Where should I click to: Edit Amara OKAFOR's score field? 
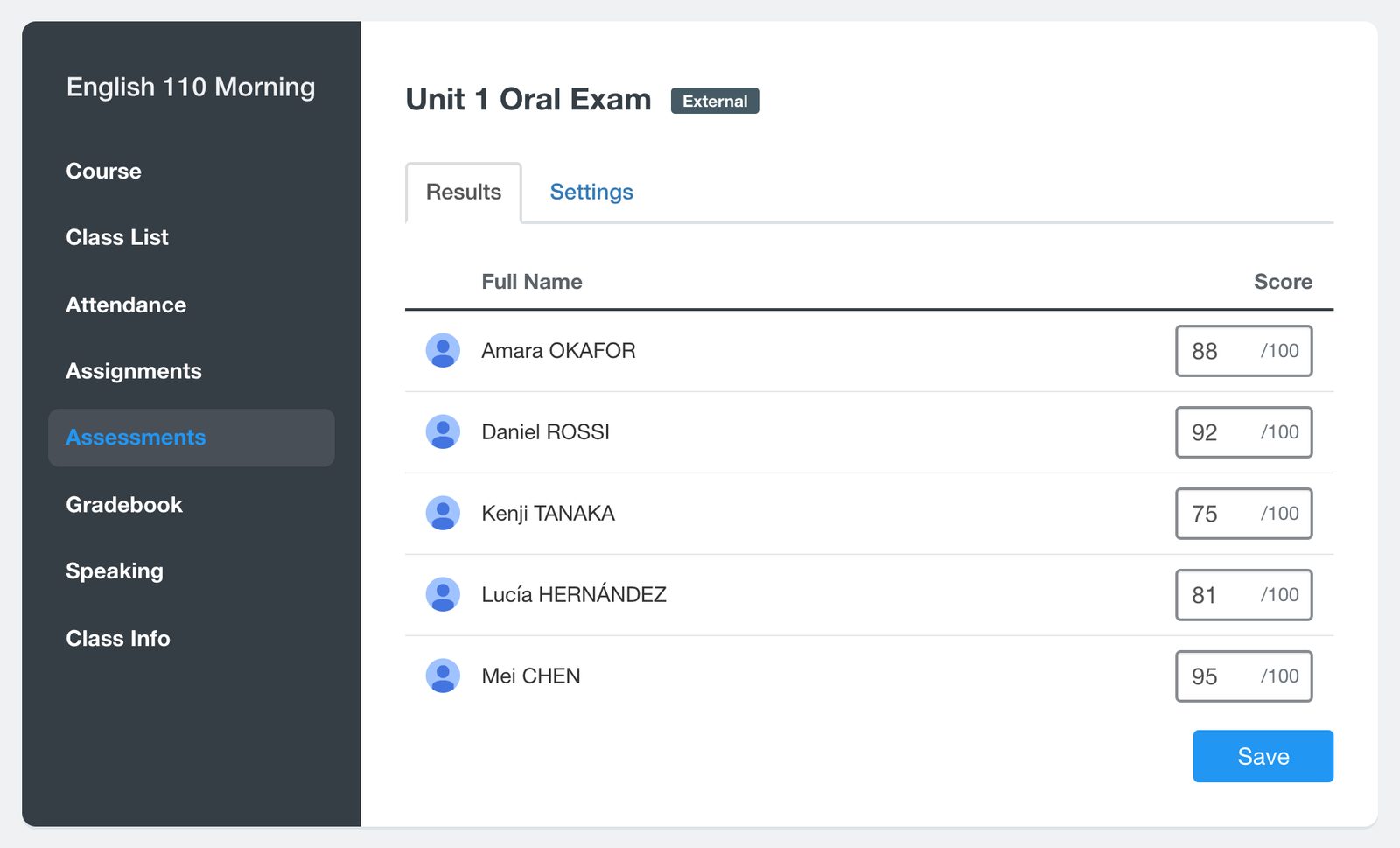[x=1243, y=351]
